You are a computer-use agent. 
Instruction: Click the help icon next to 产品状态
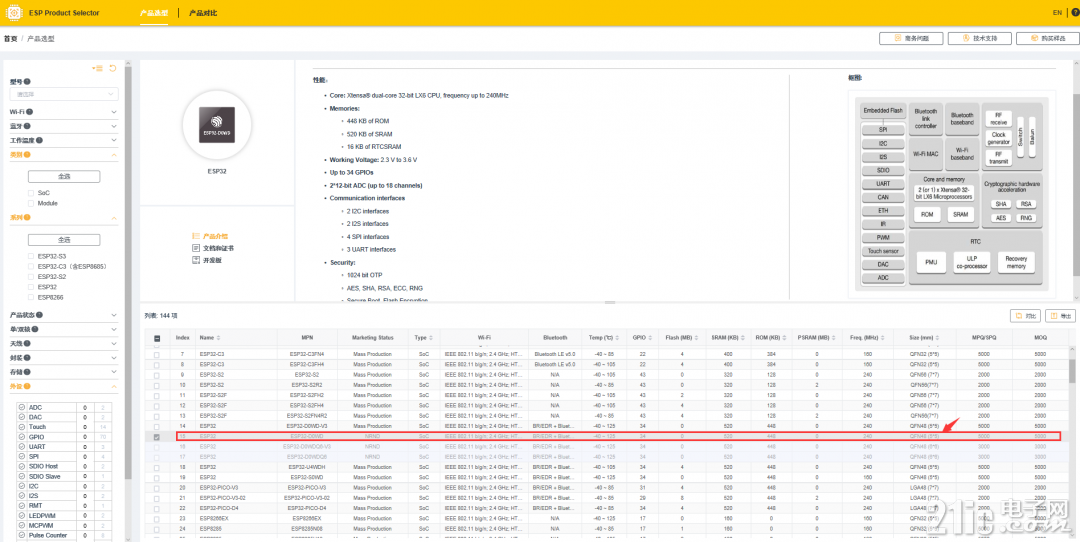click(x=39, y=315)
